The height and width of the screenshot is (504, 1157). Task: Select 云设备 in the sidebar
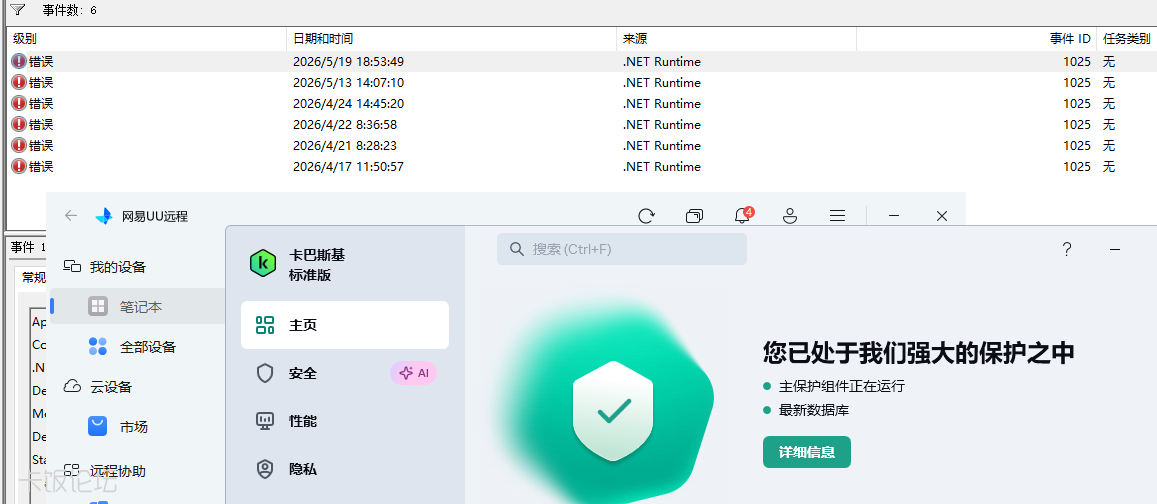coord(137,387)
